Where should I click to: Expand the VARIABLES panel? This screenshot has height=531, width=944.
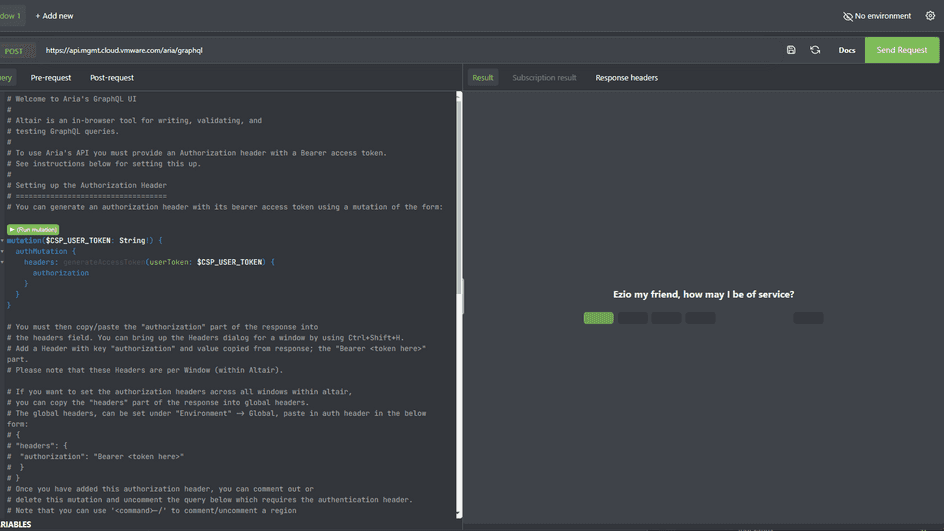(16, 524)
